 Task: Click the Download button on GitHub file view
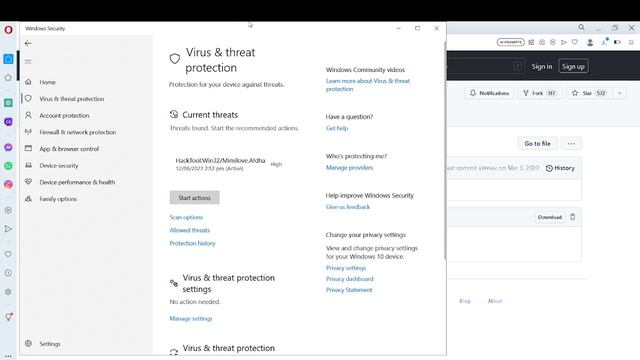(x=549, y=217)
